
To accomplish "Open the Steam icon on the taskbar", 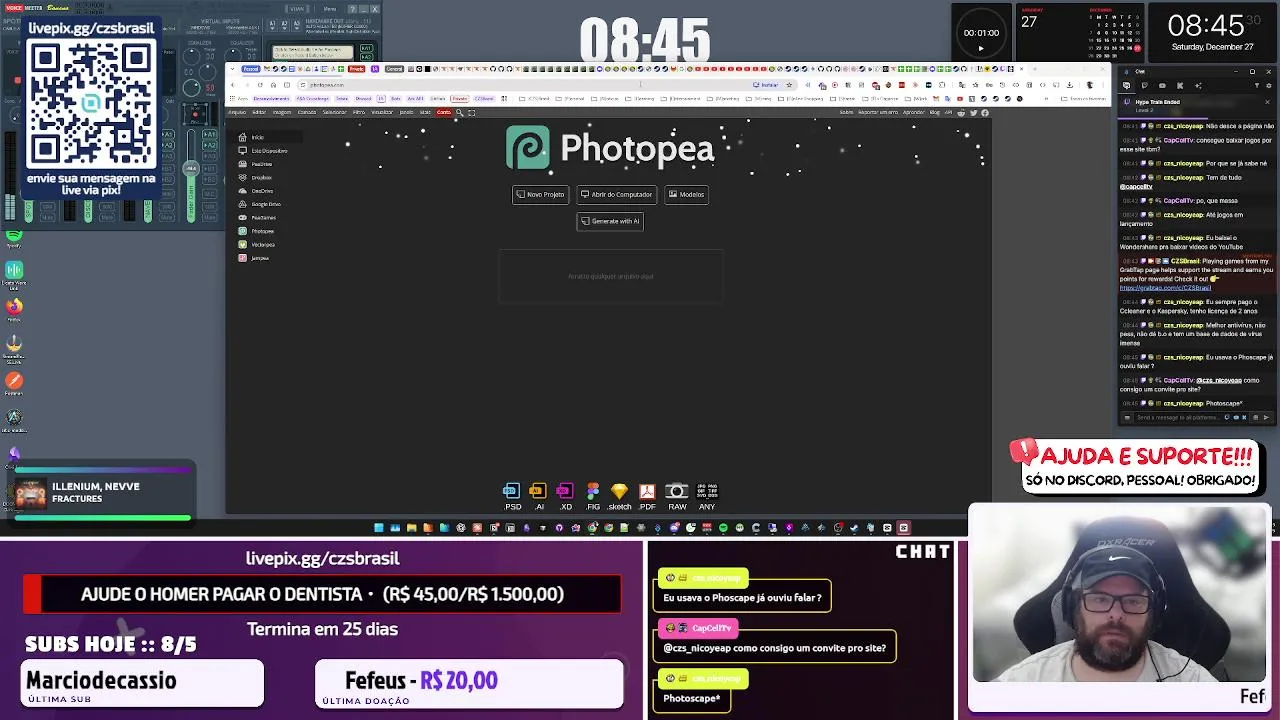I will click(x=854, y=528).
